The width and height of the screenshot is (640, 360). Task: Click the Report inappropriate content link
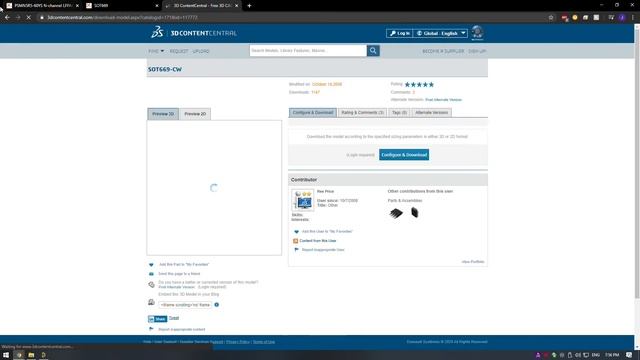(182, 329)
